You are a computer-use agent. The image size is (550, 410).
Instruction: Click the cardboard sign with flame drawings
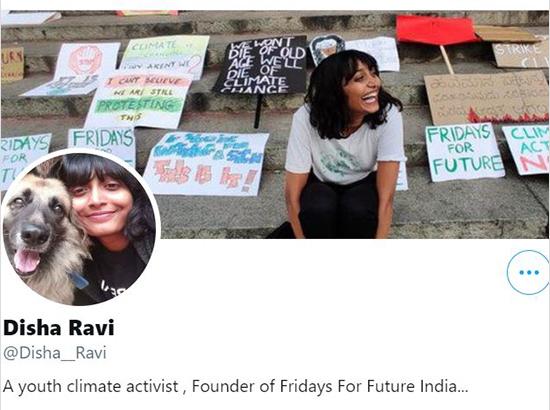tap(486, 98)
